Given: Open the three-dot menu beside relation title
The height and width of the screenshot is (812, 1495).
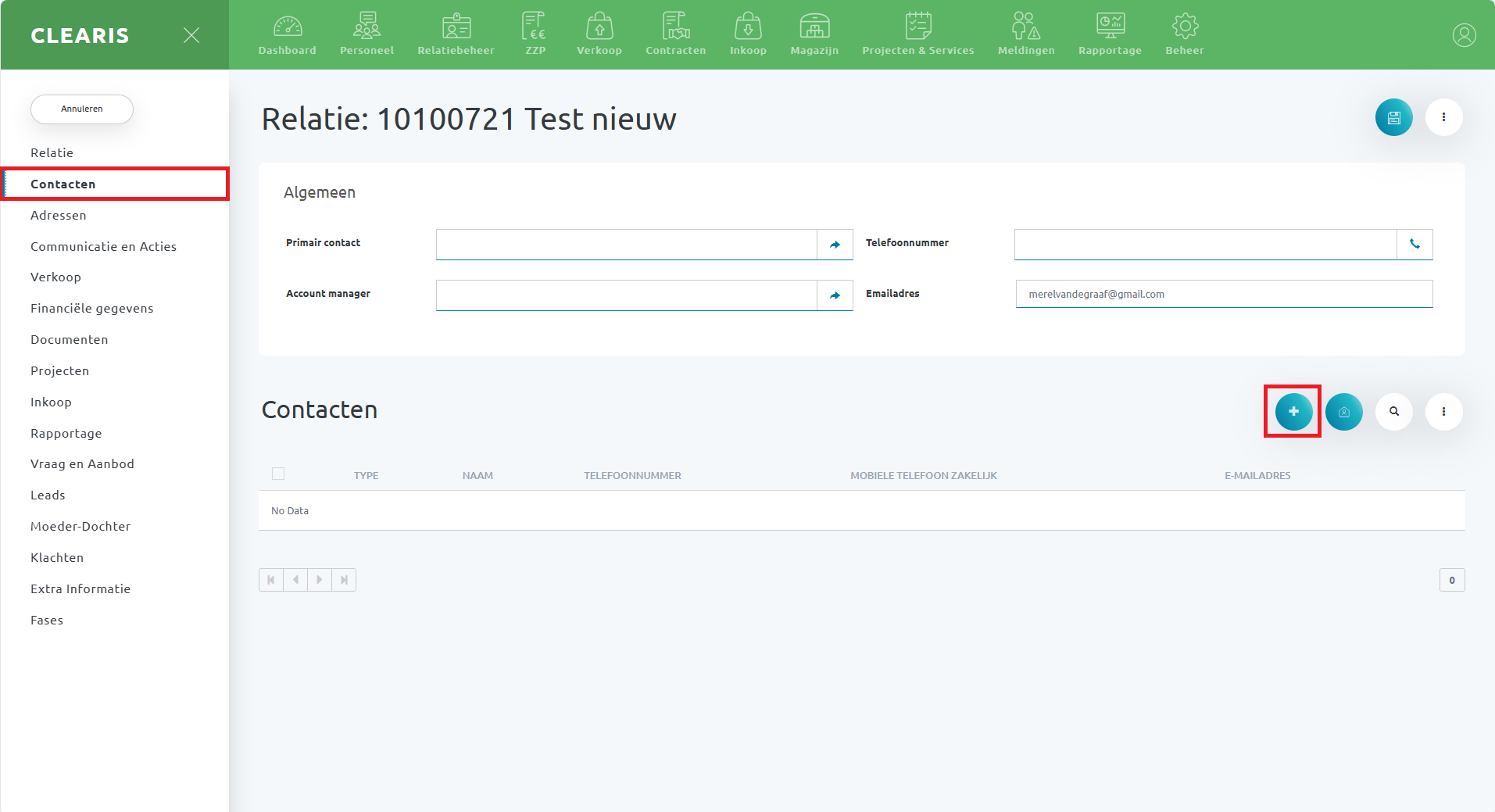Looking at the screenshot, I should [x=1443, y=117].
